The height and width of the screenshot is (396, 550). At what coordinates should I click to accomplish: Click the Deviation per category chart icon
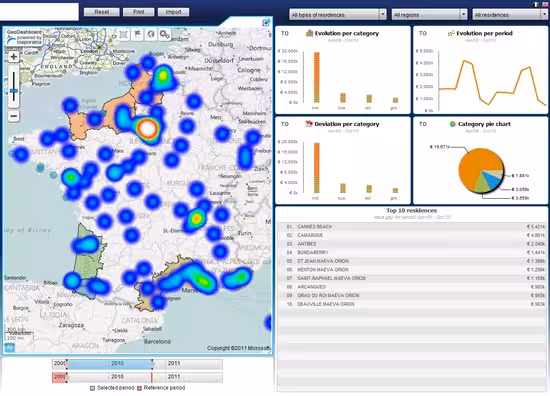click(x=309, y=124)
